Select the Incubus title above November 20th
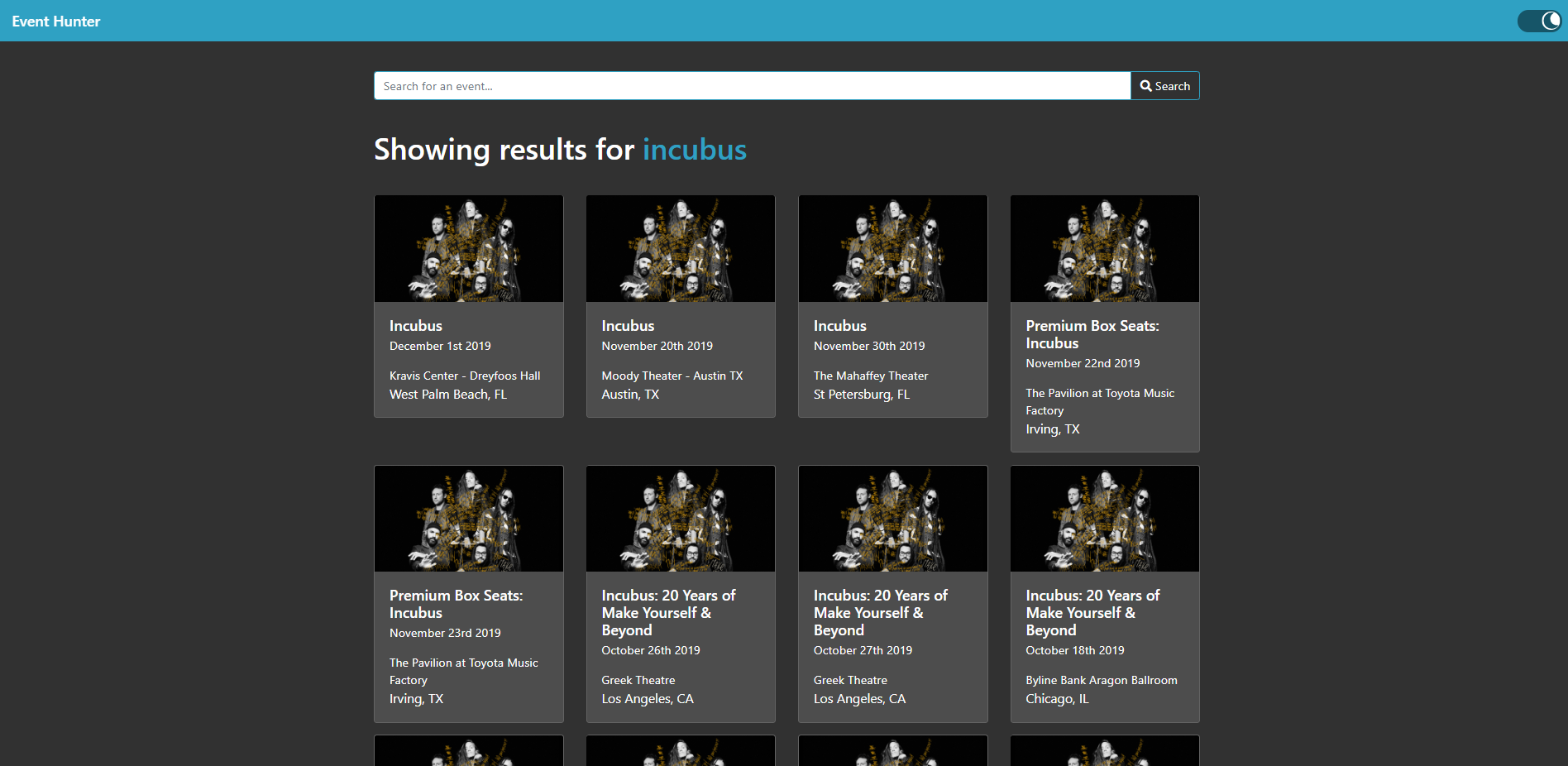The image size is (1568, 766). pos(628,326)
